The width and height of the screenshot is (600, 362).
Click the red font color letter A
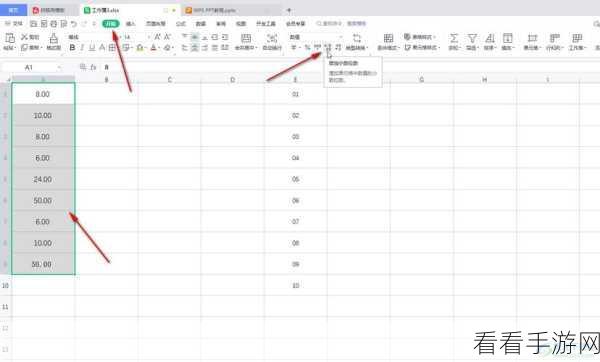point(153,47)
